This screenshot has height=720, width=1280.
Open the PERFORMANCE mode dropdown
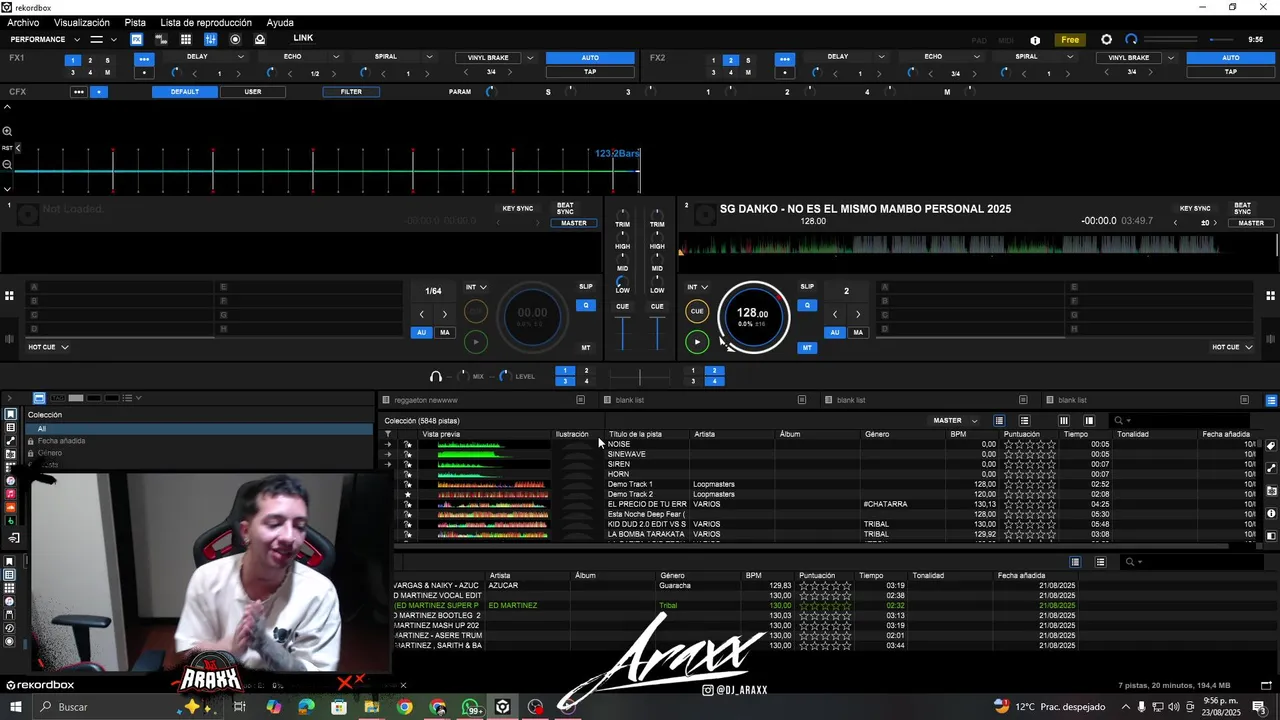45,39
